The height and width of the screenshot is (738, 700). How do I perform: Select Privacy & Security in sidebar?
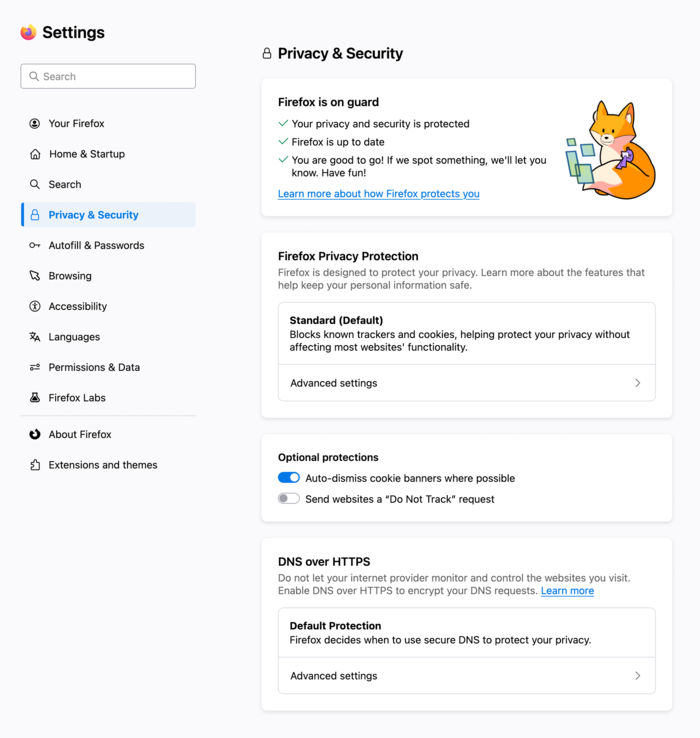point(93,215)
